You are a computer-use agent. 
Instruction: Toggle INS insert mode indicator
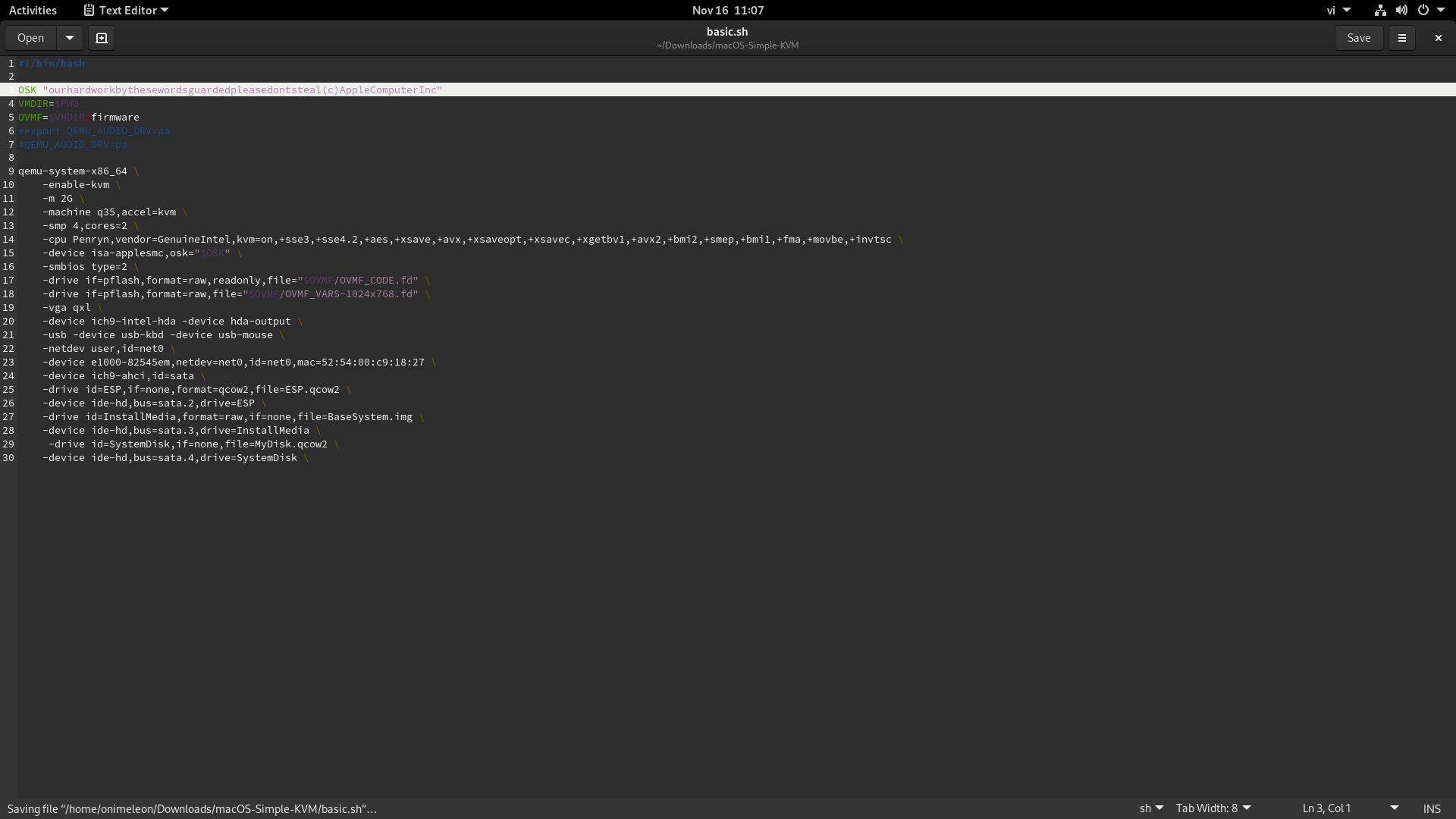coord(1432,808)
